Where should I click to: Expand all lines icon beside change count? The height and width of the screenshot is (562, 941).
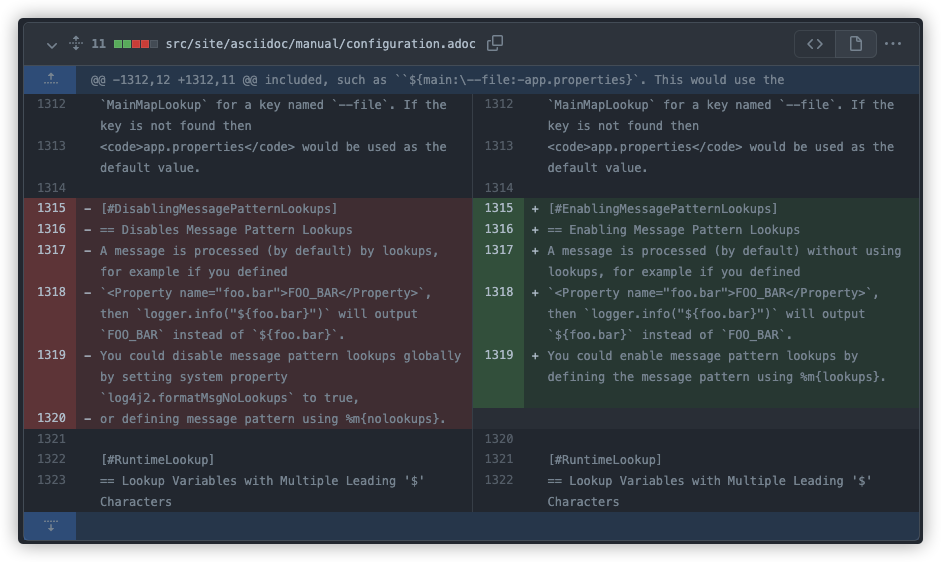pyautogui.click(x=76, y=43)
